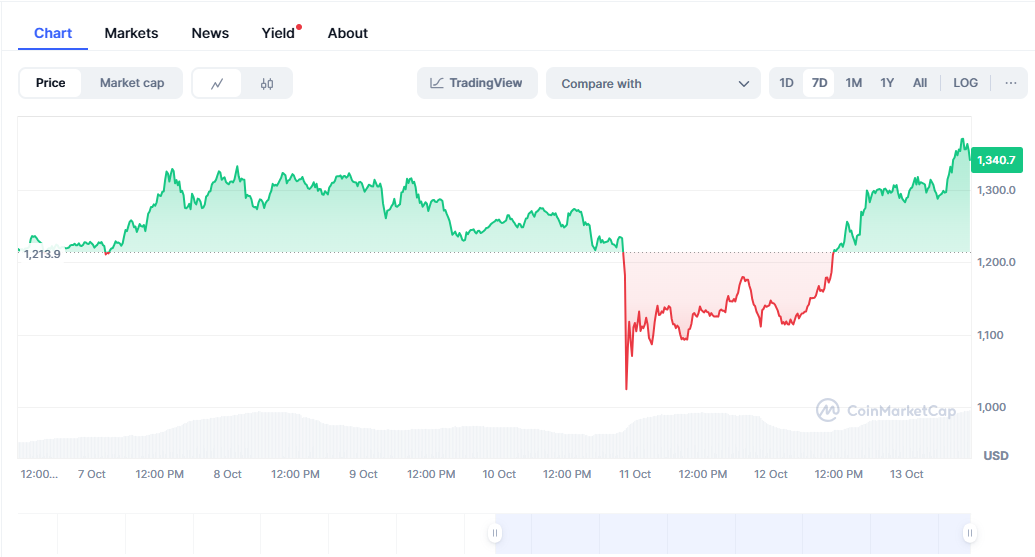
Task: Select the All time range
Action: pyautogui.click(x=920, y=83)
